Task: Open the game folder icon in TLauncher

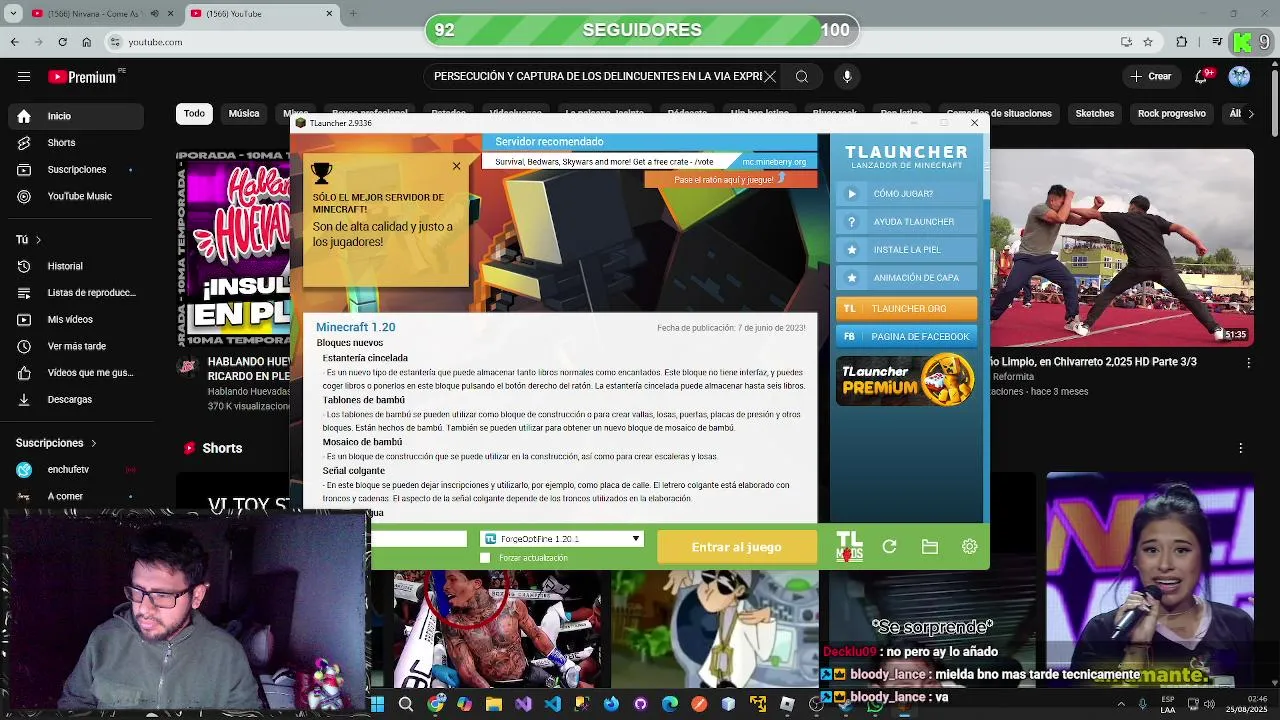Action: [x=930, y=547]
